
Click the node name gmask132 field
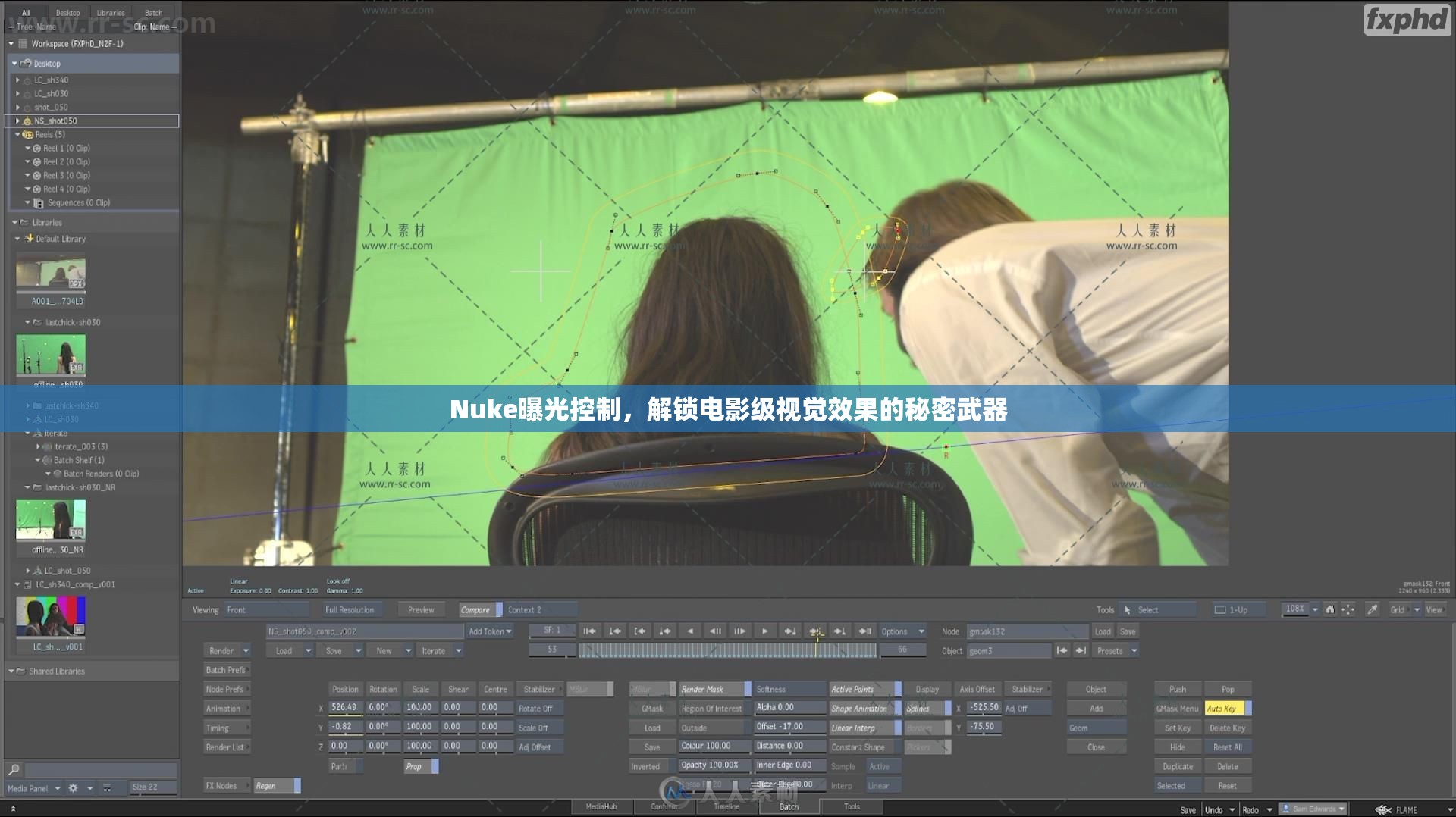coord(1027,631)
